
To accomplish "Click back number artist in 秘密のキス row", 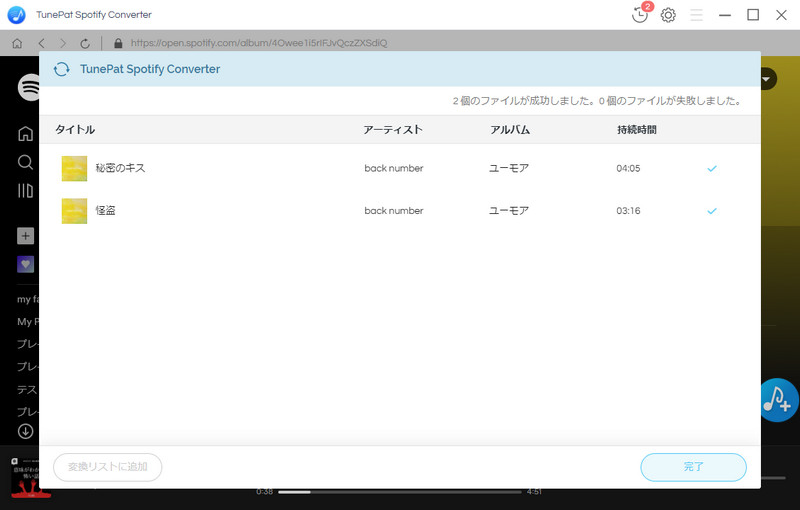I will [x=394, y=168].
